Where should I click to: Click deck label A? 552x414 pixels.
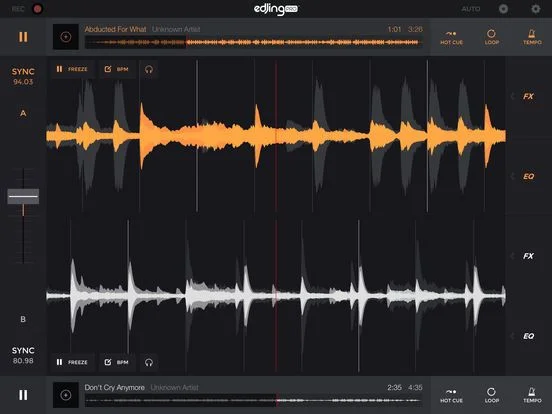(23, 113)
